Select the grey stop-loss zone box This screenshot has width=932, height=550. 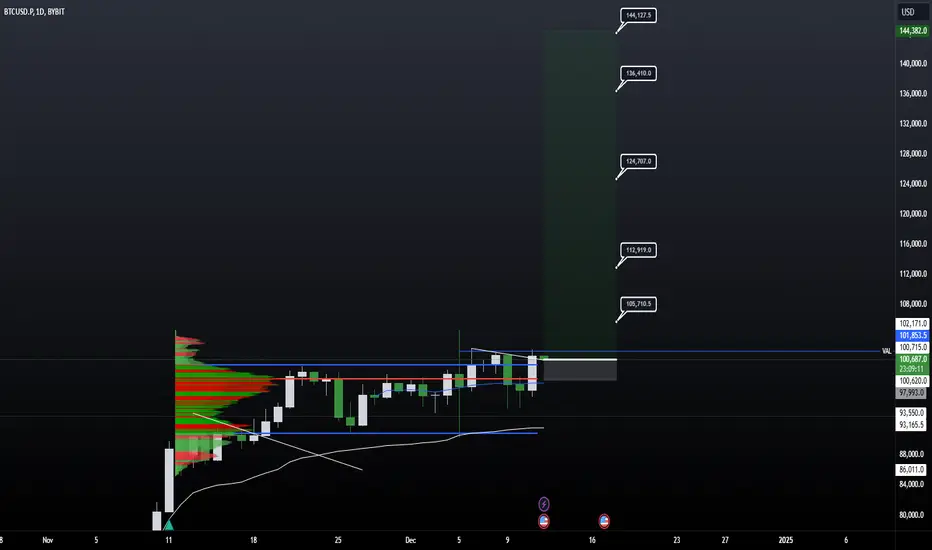click(x=580, y=370)
